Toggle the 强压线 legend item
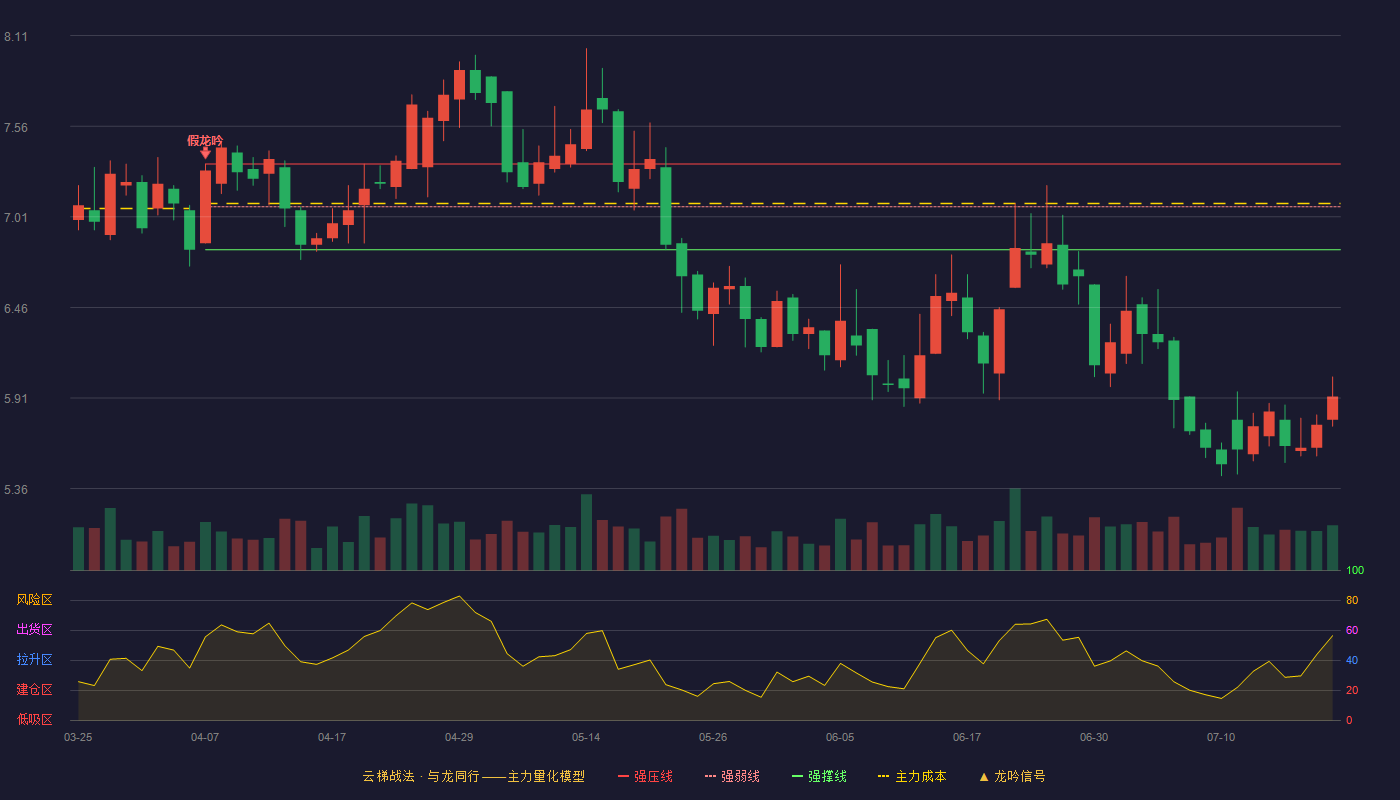This screenshot has width=1400, height=800. coord(645,776)
